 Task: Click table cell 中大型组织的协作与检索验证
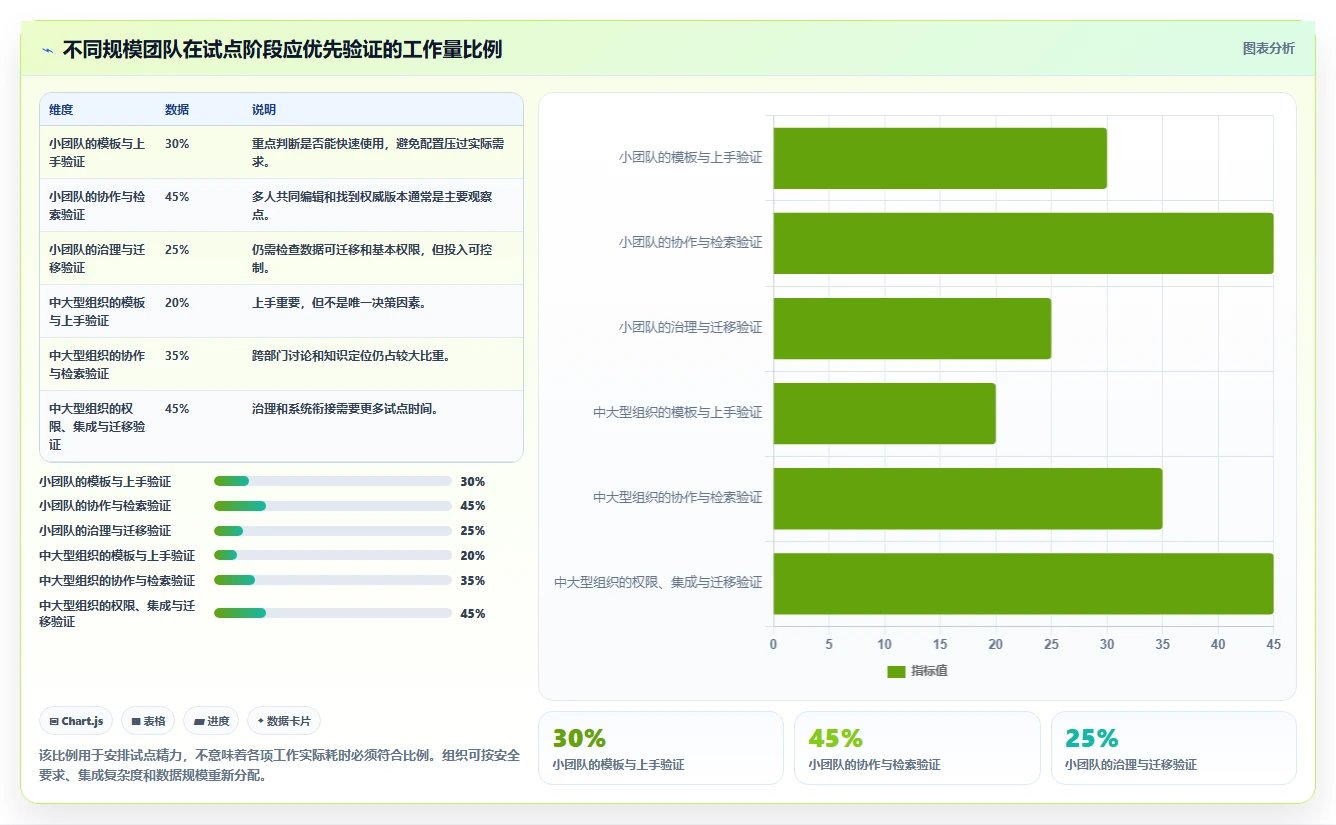tap(97, 365)
